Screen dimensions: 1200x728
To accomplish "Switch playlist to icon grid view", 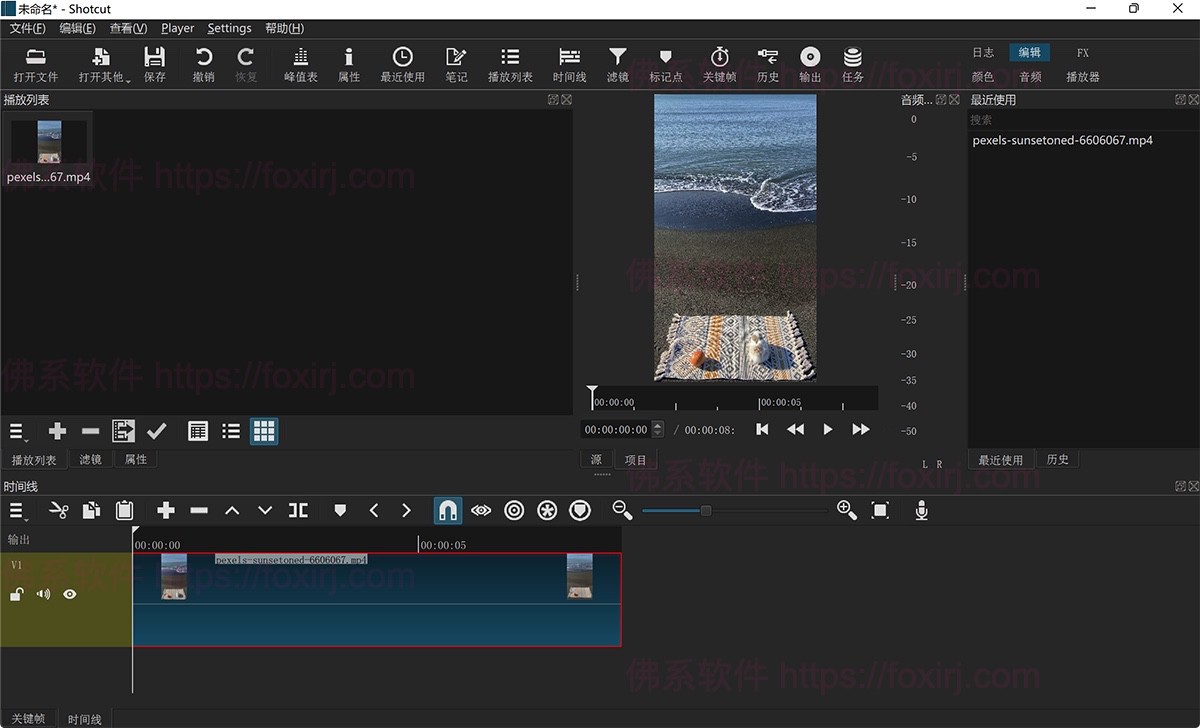I will click(264, 431).
